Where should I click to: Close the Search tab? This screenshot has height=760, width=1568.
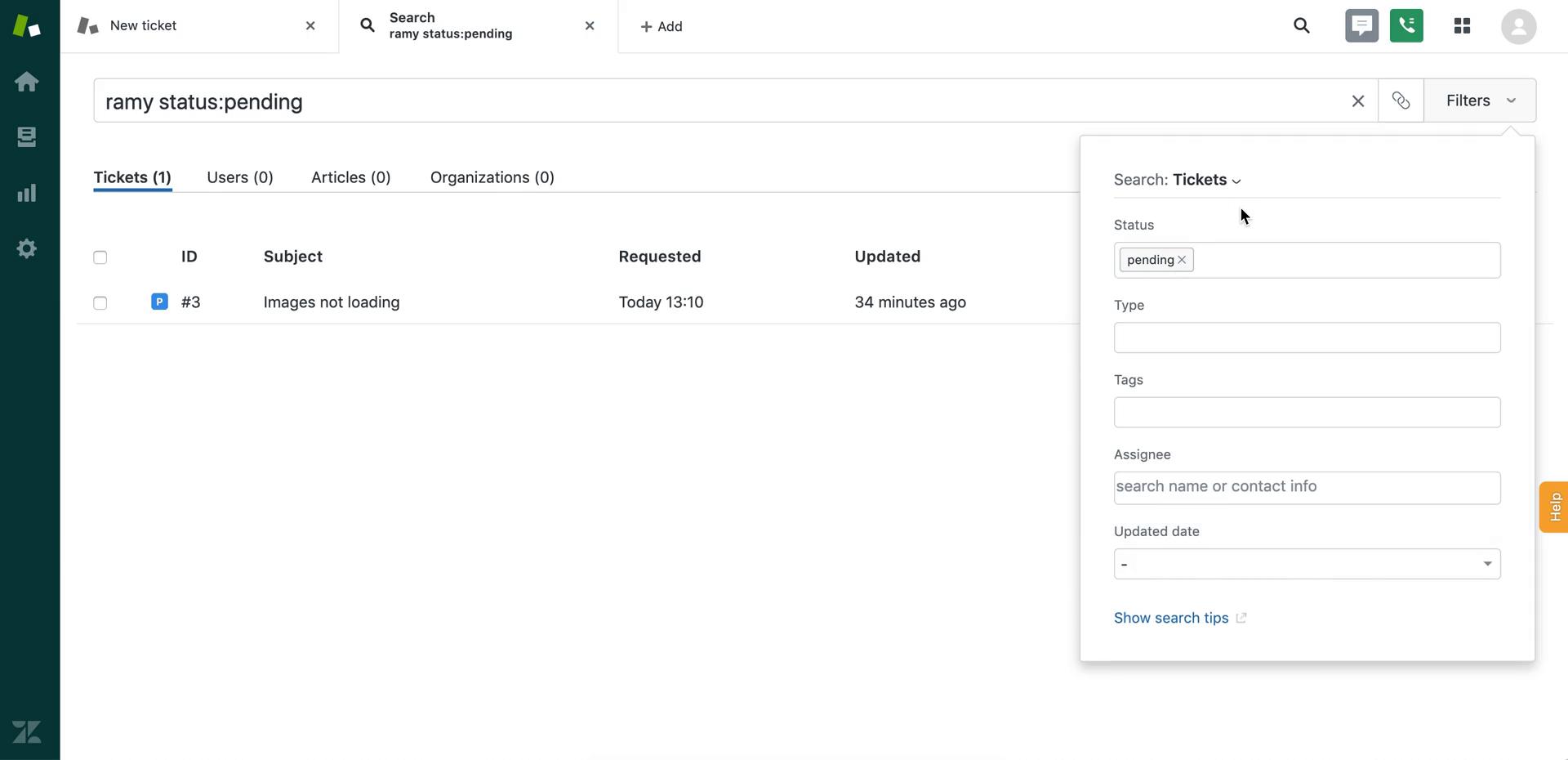click(x=590, y=26)
